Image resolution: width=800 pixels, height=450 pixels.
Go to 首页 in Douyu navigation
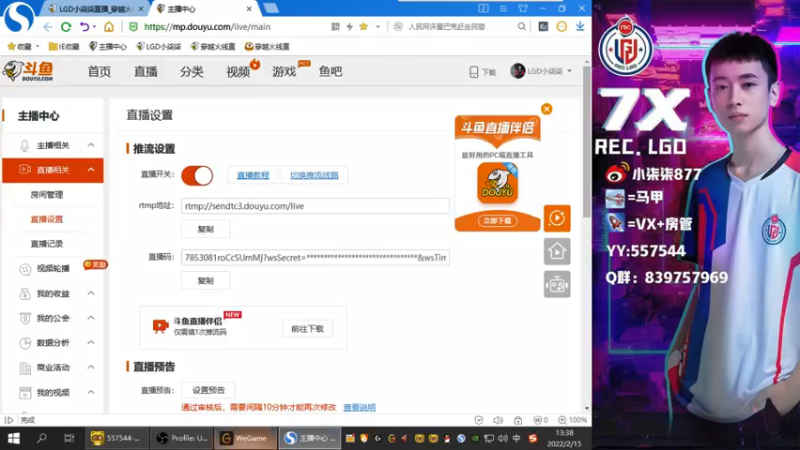[x=99, y=71]
